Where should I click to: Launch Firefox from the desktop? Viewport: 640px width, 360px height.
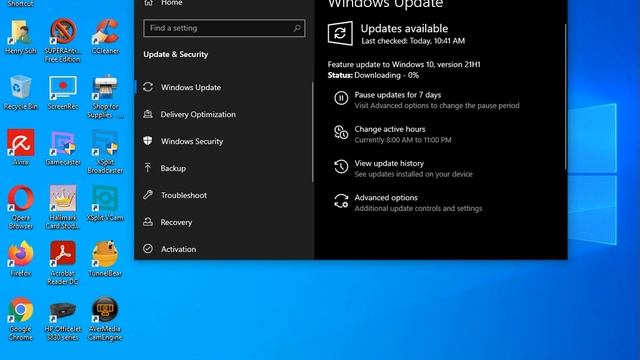(21, 259)
